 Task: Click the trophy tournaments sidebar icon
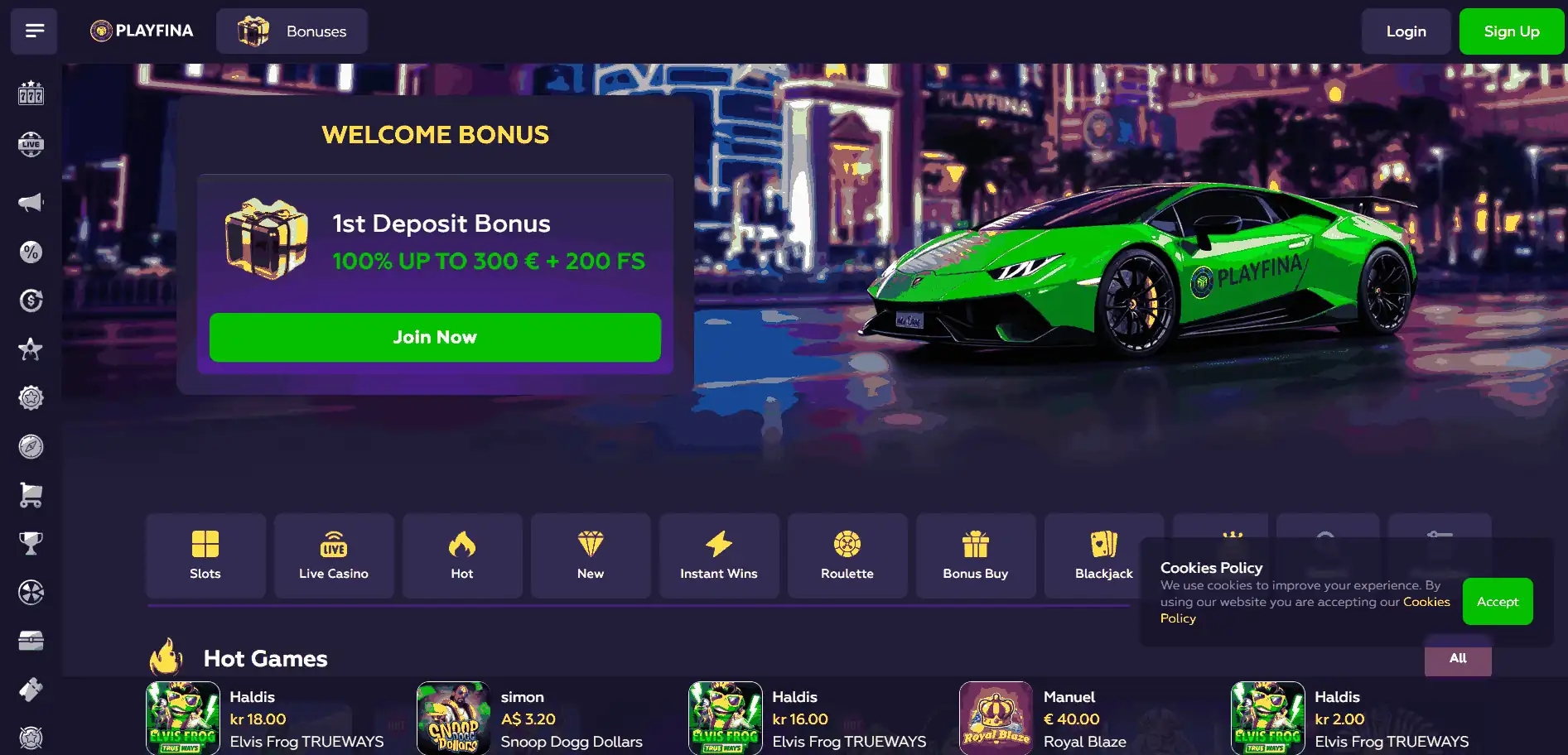pyautogui.click(x=31, y=543)
